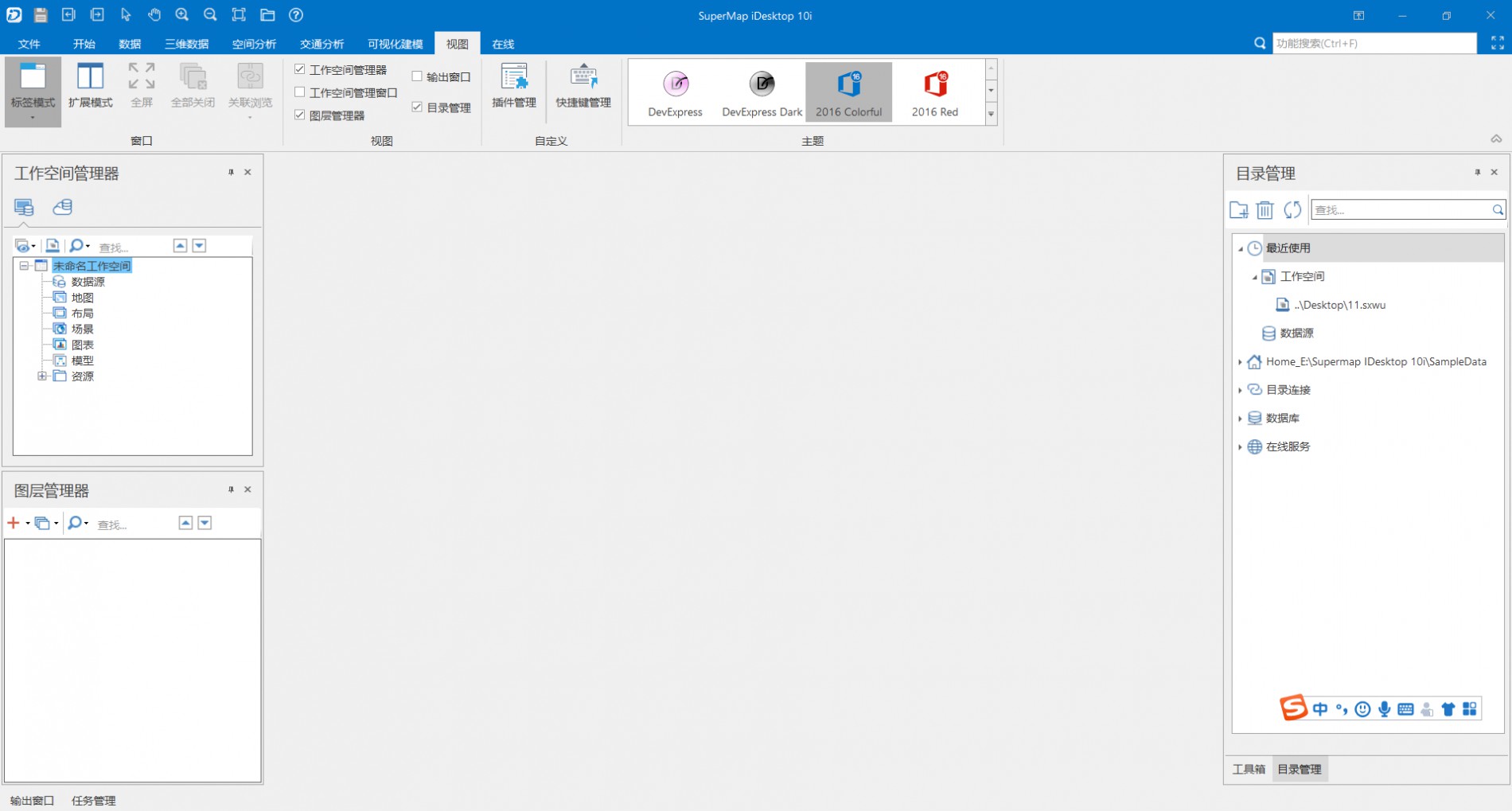Click the microphone icon on the IME bar
The height and width of the screenshot is (811, 1512).
[1385, 709]
